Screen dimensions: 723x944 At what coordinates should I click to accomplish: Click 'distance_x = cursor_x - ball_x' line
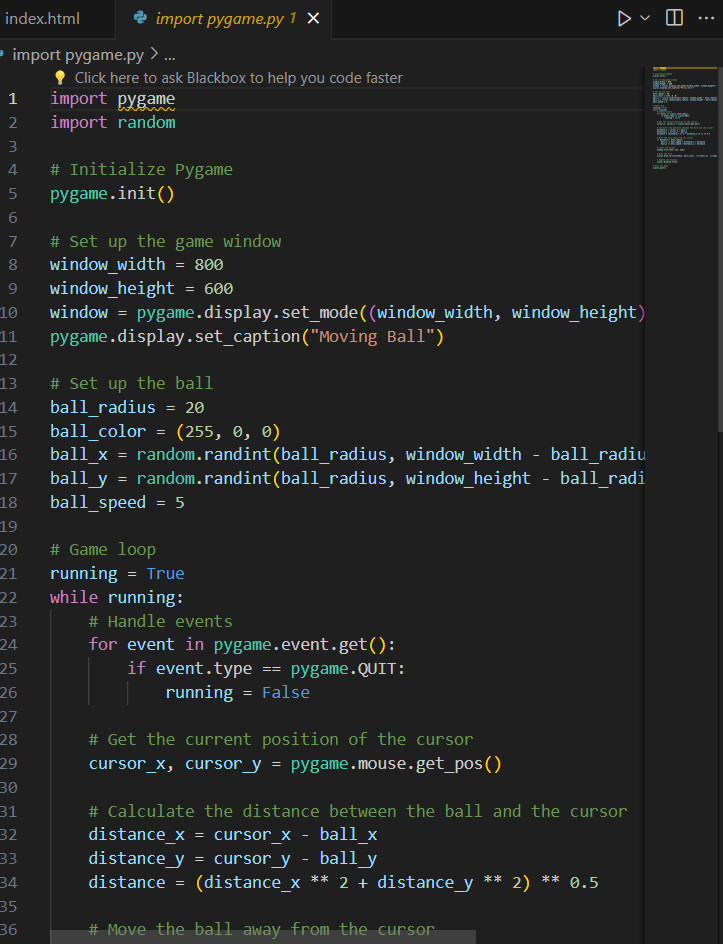[233, 835]
